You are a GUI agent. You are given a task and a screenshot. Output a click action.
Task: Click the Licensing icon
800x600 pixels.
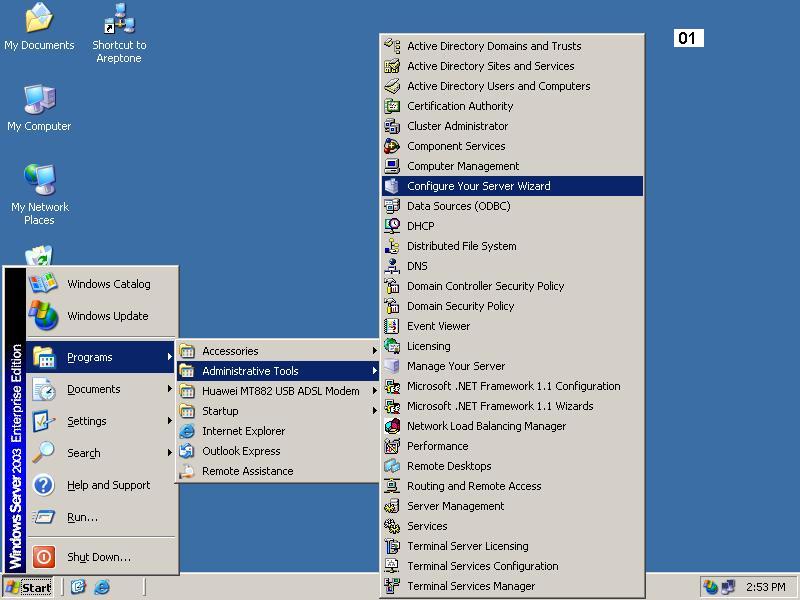[392, 346]
